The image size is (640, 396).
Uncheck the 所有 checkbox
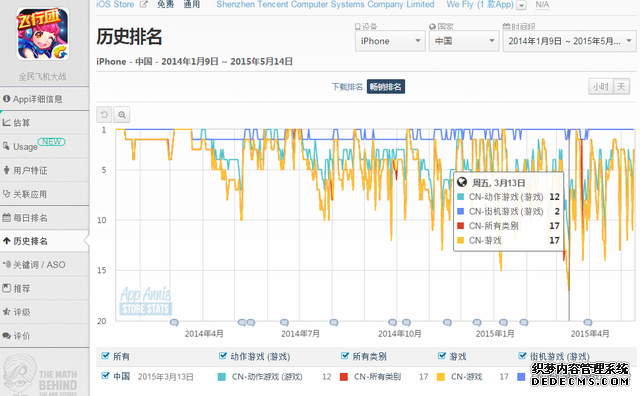pyautogui.click(x=105, y=356)
